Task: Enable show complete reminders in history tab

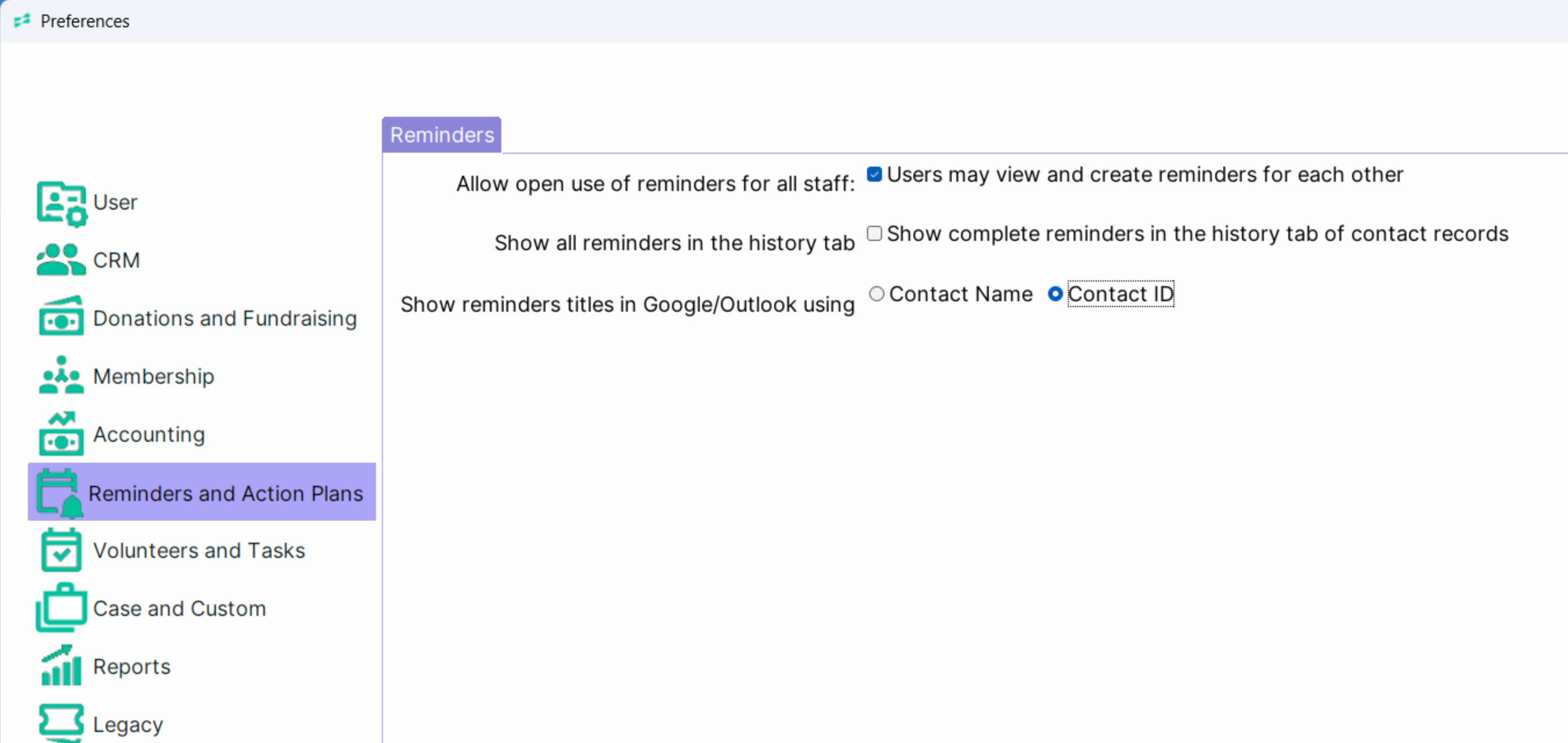Action: (874, 233)
